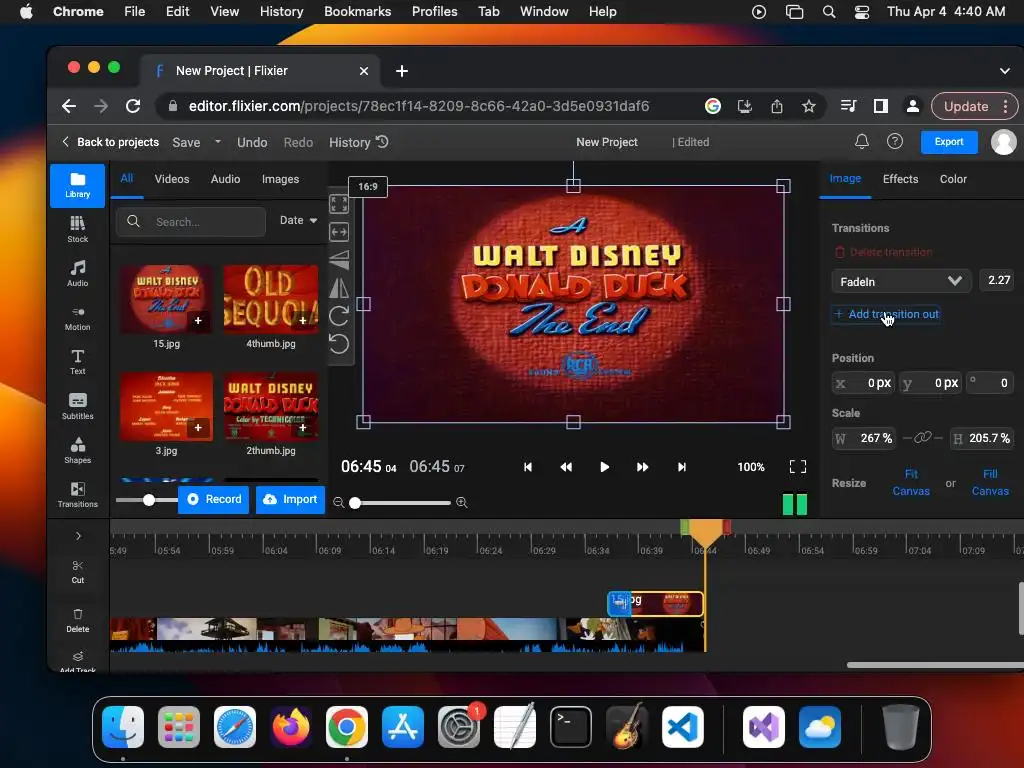Image resolution: width=1024 pixels, height=768 pixels.
Task: Open the Save options dropdown arrow
Action: click(x=217, y=142)
